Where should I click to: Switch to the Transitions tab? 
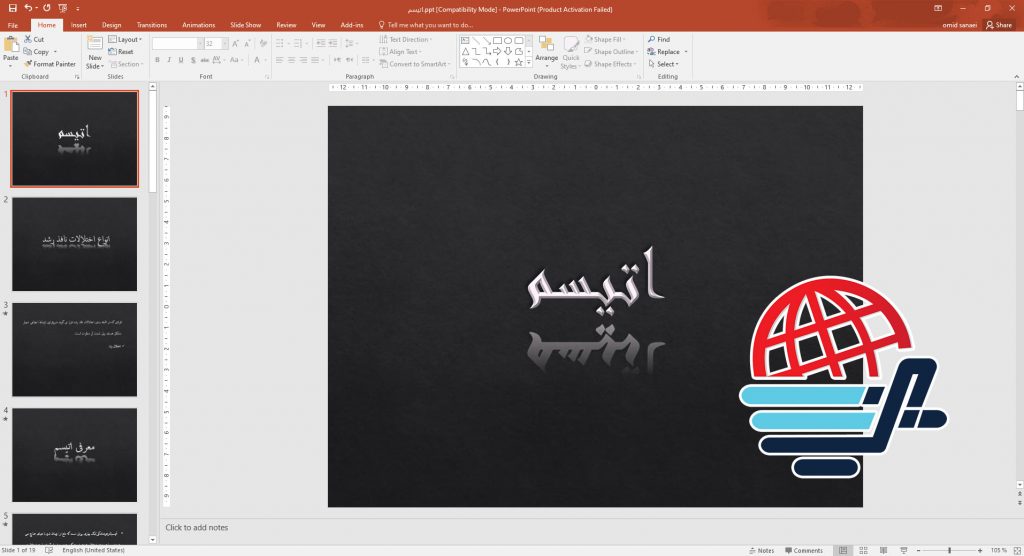[x=152, y=25]
